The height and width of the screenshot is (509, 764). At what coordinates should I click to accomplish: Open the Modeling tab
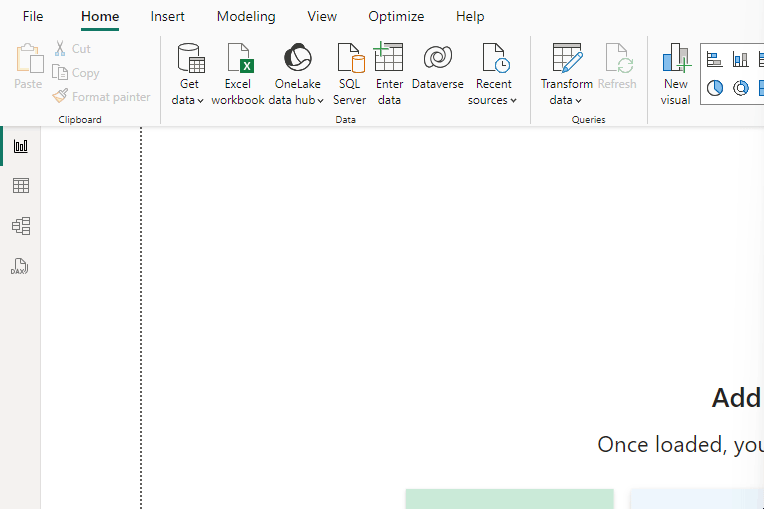click(x=246, y=17)
